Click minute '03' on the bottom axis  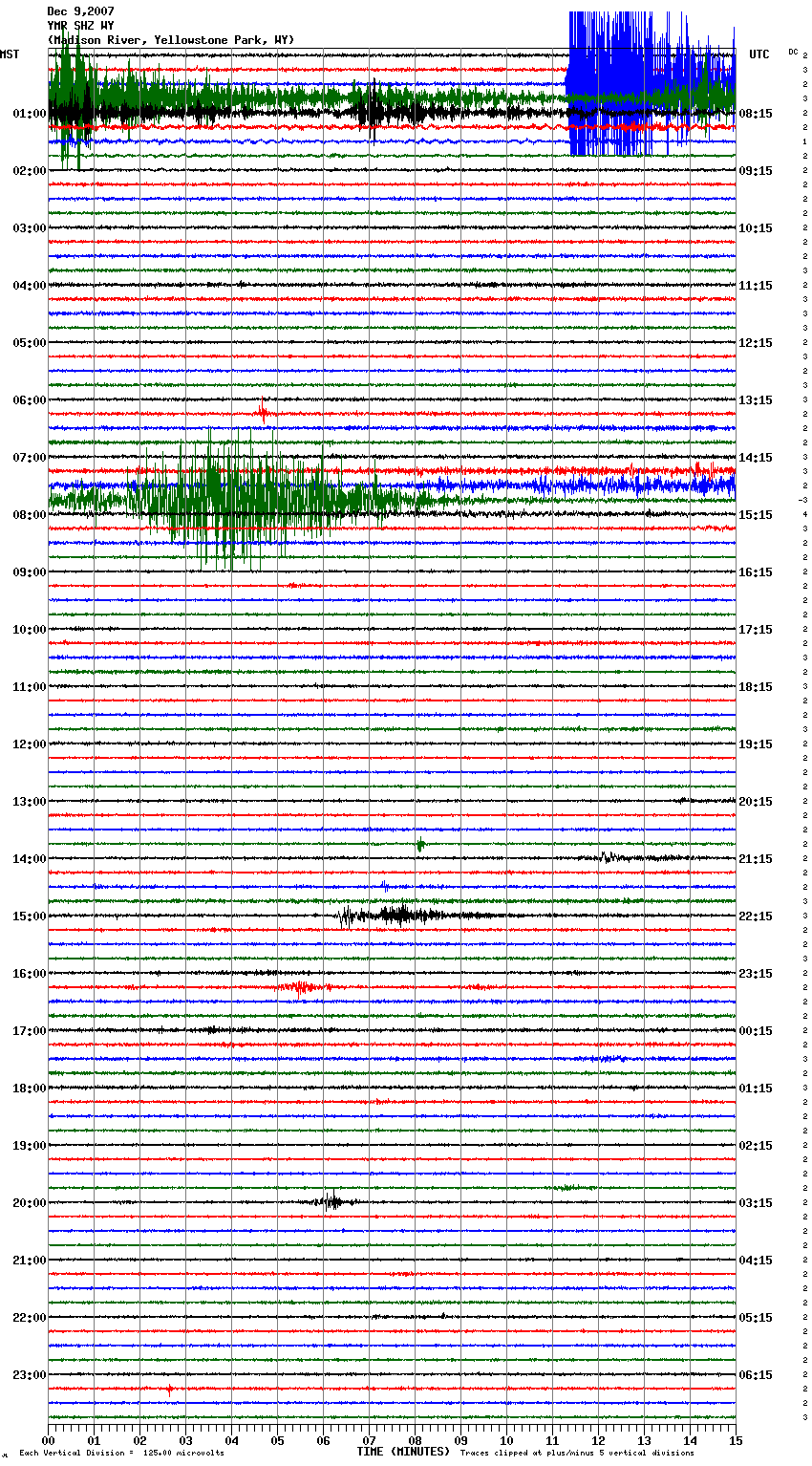tap(185, 1440)
